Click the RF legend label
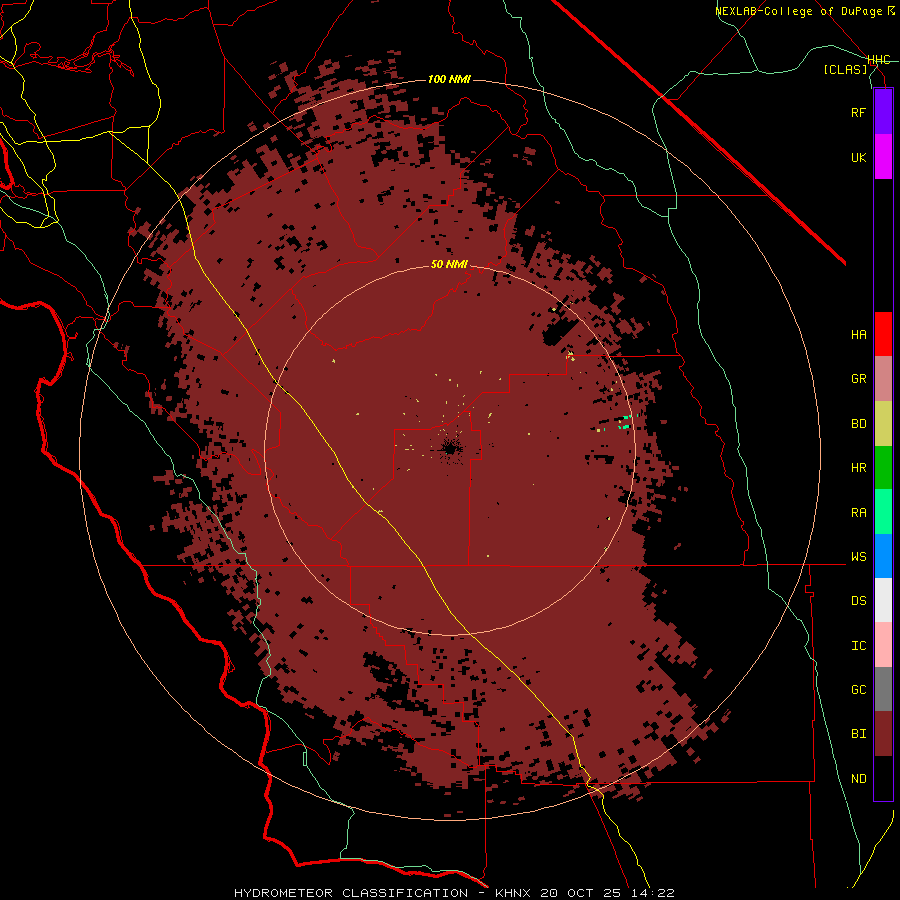This screenshot has height=900, width=900. point(858,112)
